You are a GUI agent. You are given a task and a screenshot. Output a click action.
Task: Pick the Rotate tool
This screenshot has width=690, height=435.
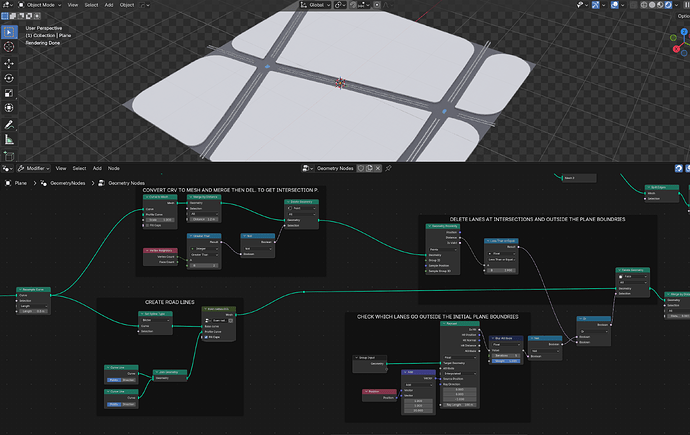coord(9,78)
